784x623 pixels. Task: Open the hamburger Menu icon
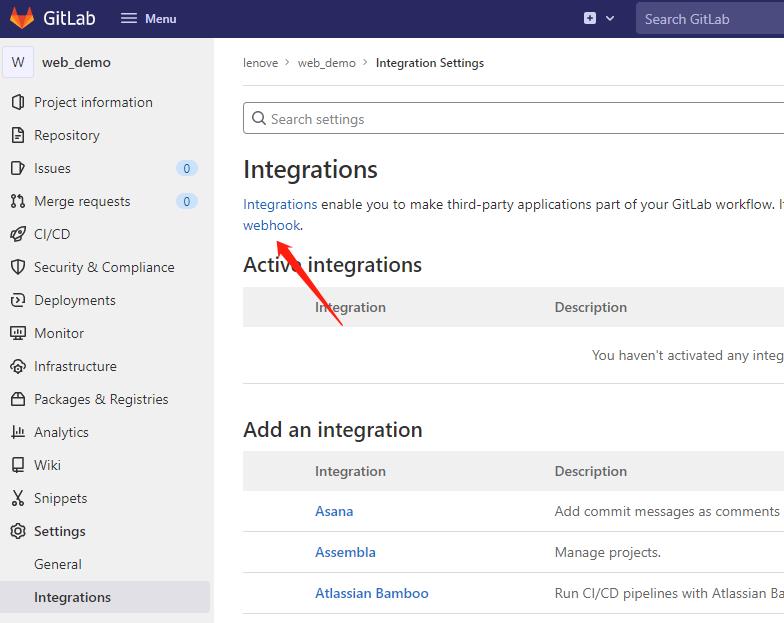click(128, 18)
